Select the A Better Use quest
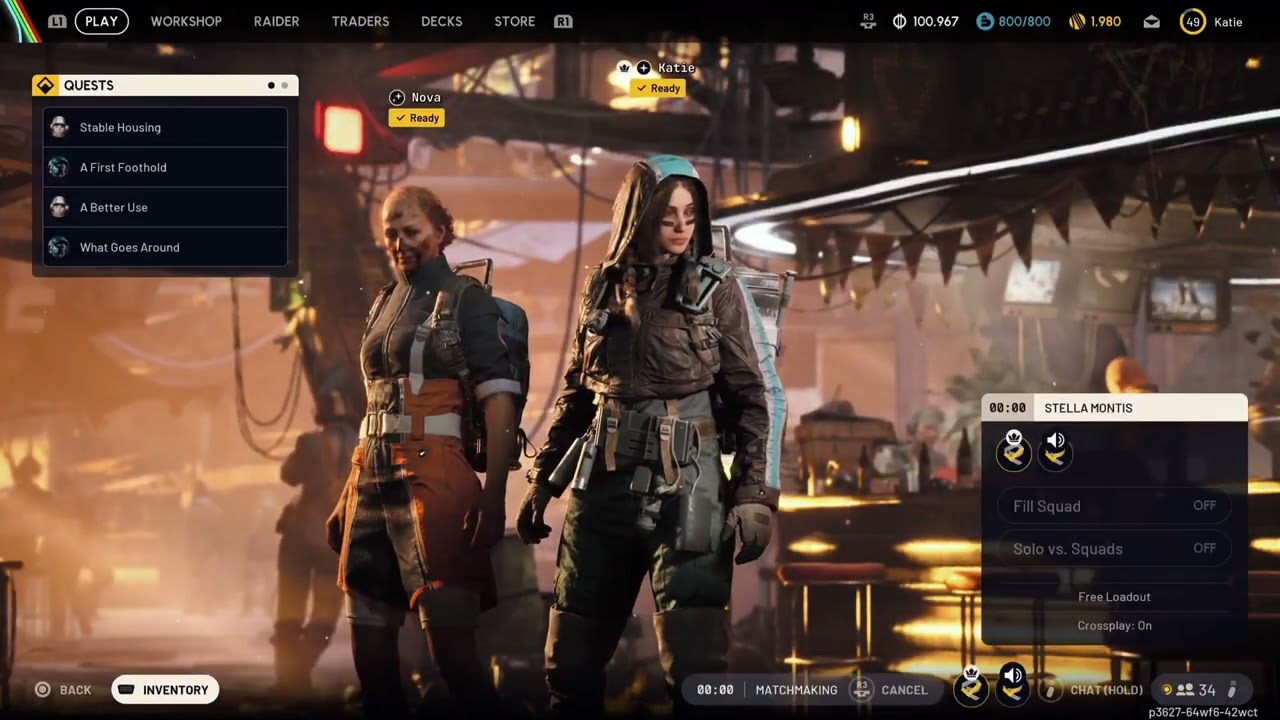 click(165, 207)
